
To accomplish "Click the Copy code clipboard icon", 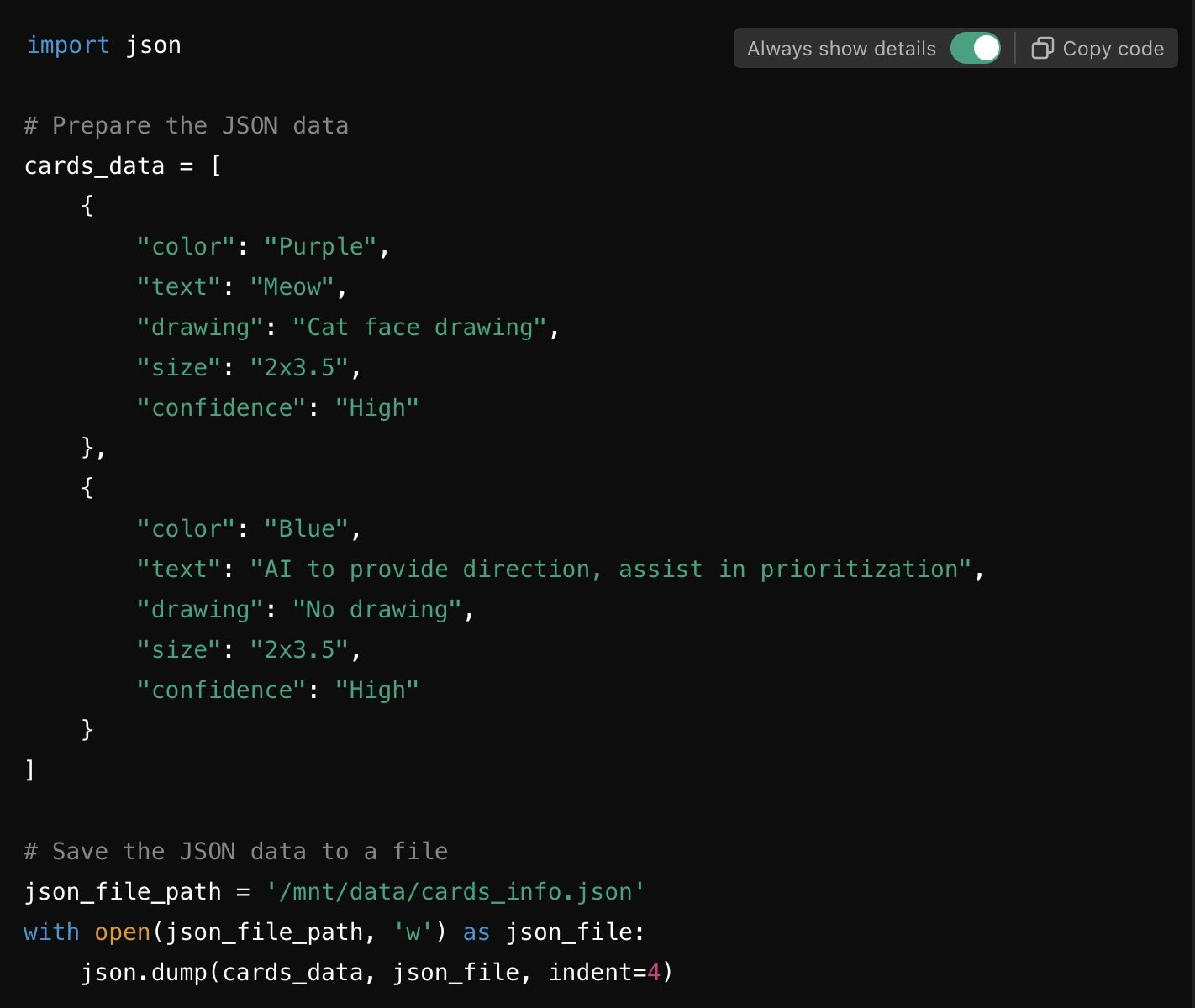I will [1042, 48].
